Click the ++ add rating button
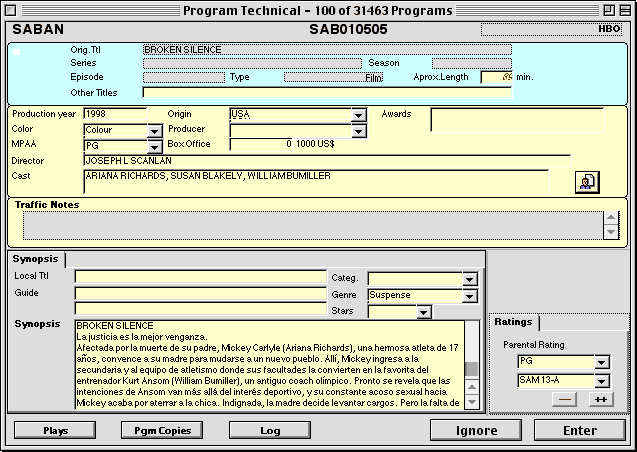Image resolution: width=637 pixels, height=452 pixels. (601, 399)
